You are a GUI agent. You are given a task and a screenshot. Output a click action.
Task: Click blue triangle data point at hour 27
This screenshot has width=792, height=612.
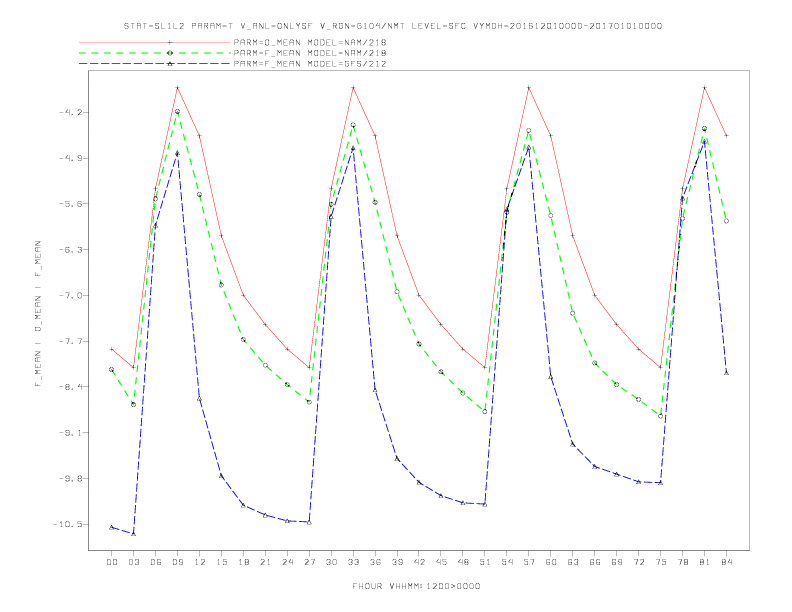click(309, 522)
